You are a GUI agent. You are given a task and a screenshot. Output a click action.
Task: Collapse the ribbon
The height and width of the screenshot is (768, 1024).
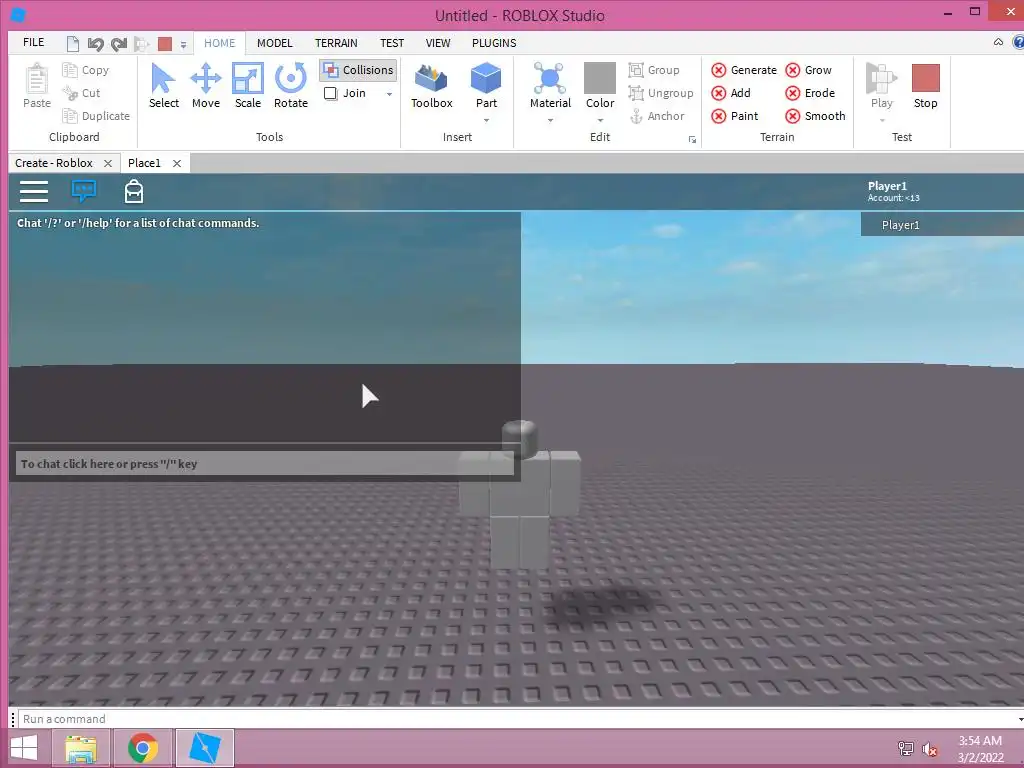(x=998, y=42)
